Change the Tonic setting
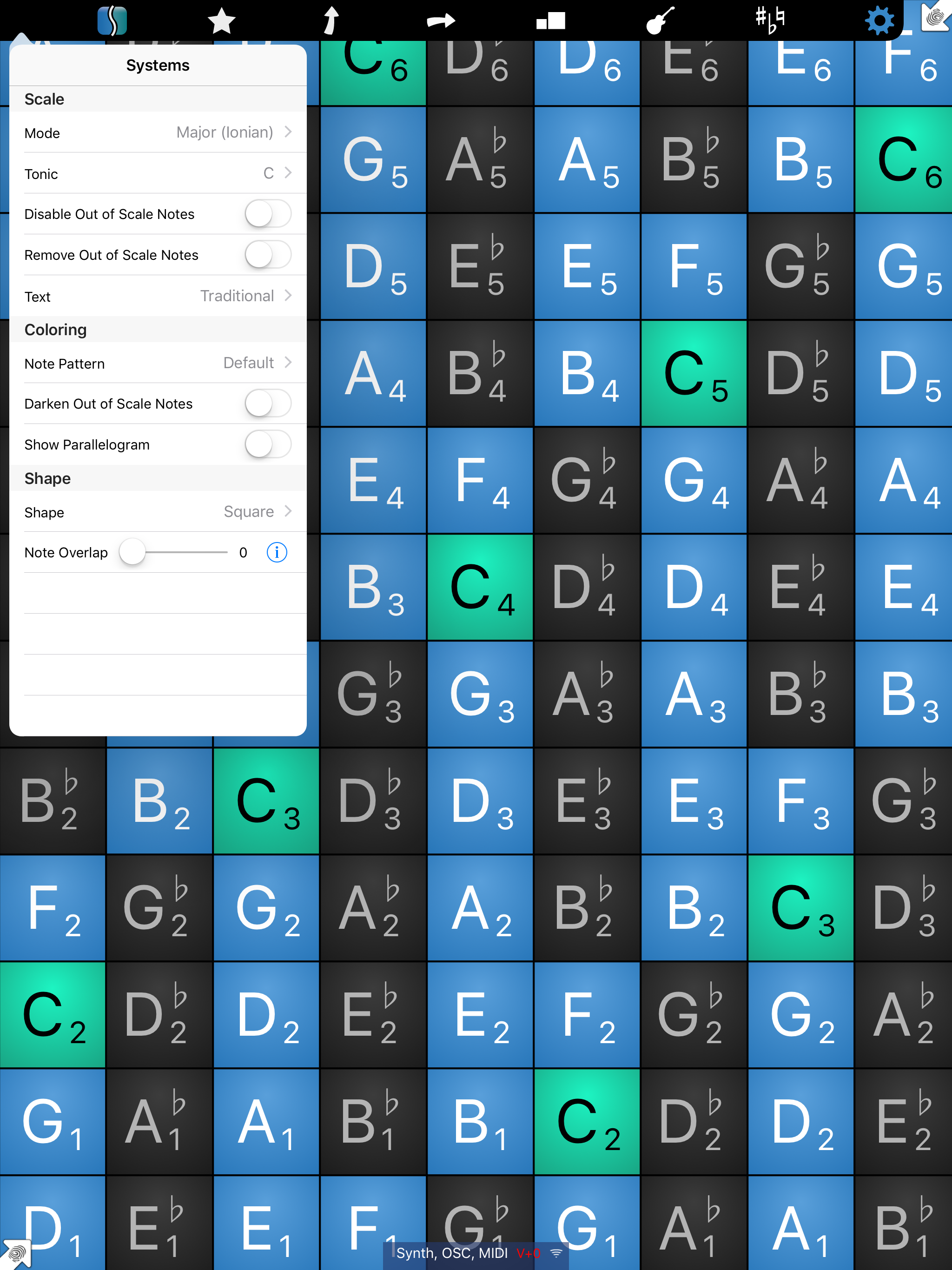Screen dimensions: 952x1270 coord(158,173)
